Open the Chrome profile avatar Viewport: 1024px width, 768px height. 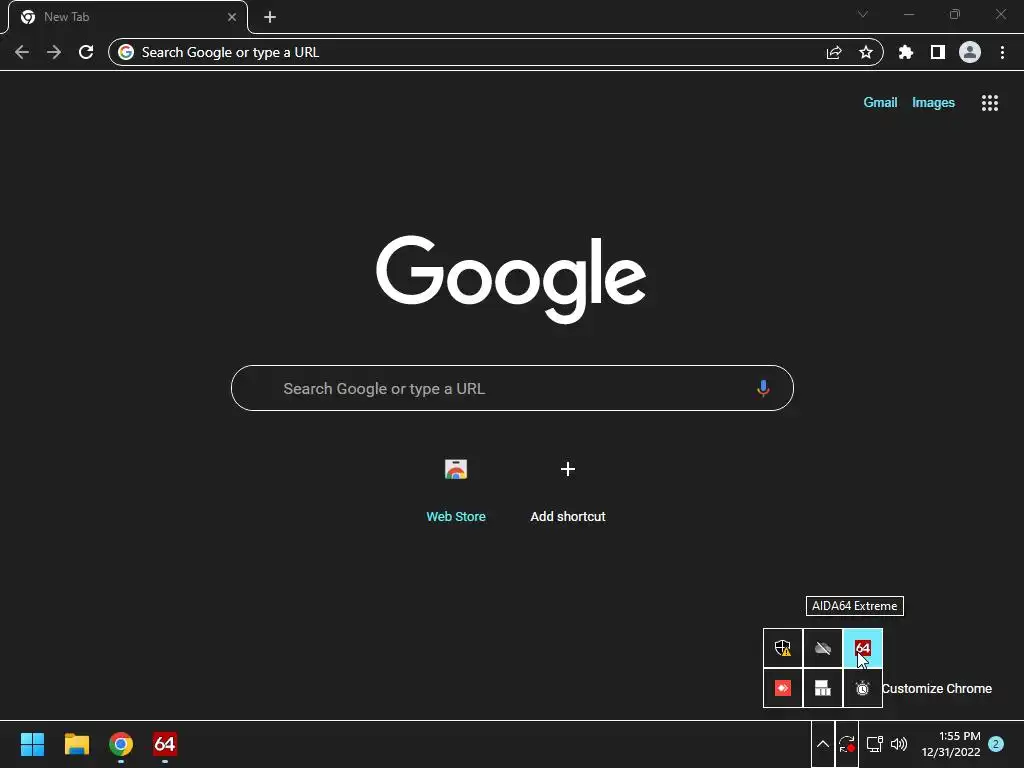point(970,52)
